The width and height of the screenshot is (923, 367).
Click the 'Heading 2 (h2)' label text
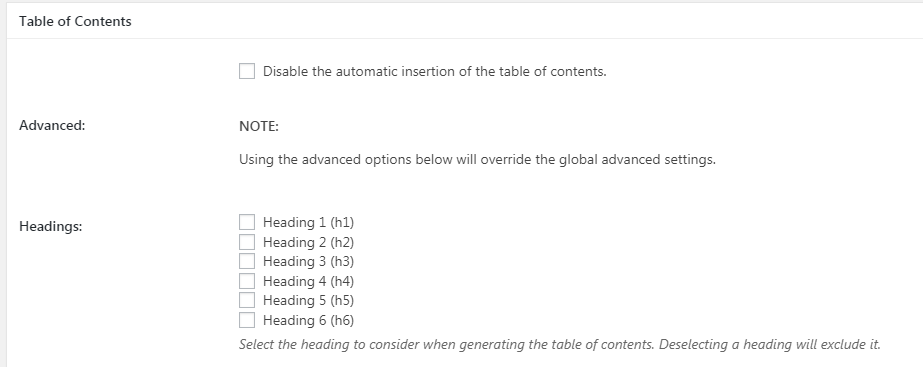click(308, 242)
